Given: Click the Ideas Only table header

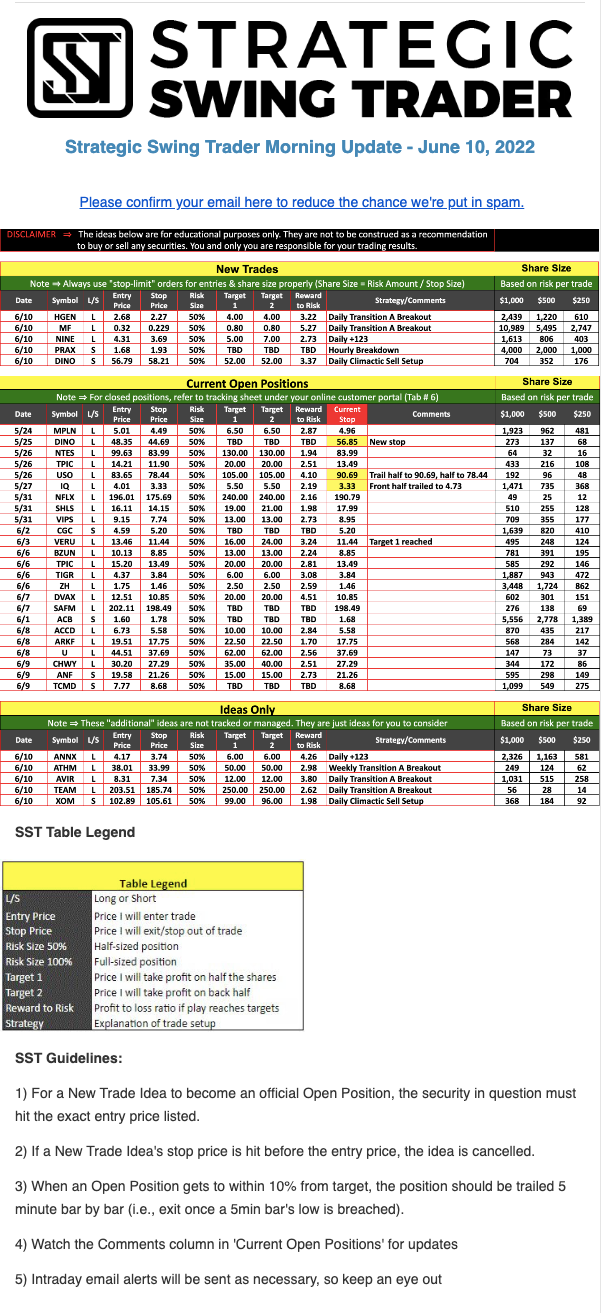Looking at the screenshot, I should [x=247, y=708].
